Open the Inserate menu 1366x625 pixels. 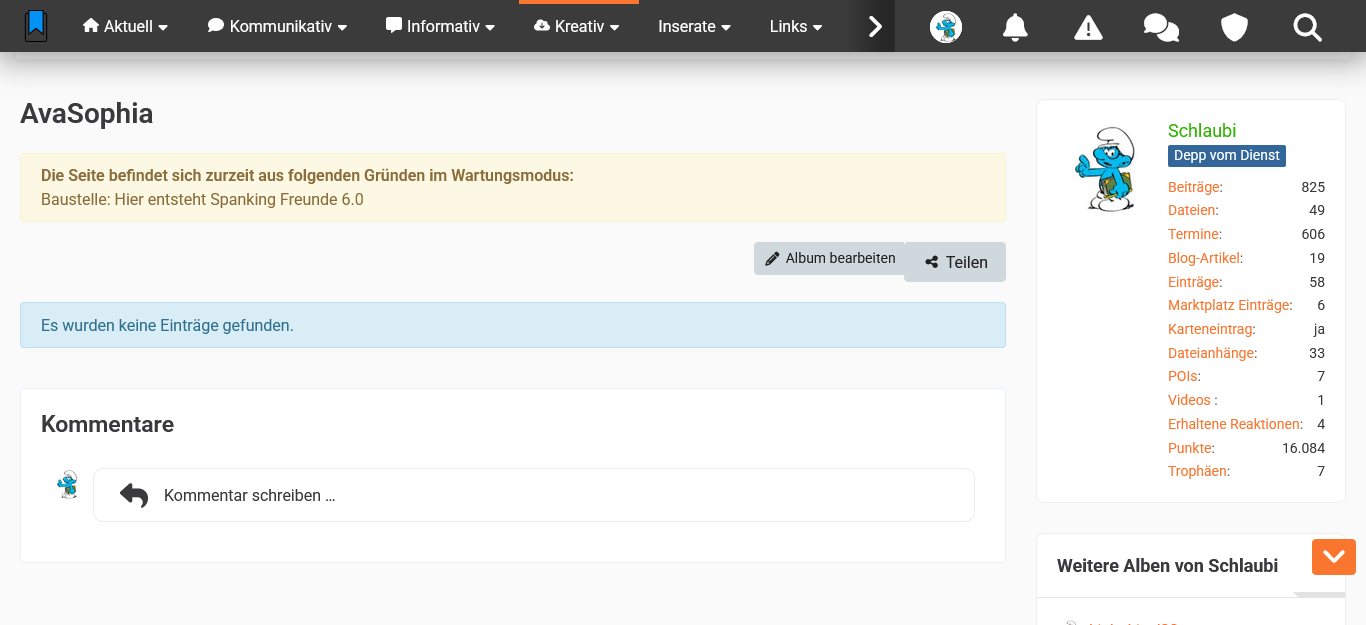pyautogui.click(x=694, y=27)
